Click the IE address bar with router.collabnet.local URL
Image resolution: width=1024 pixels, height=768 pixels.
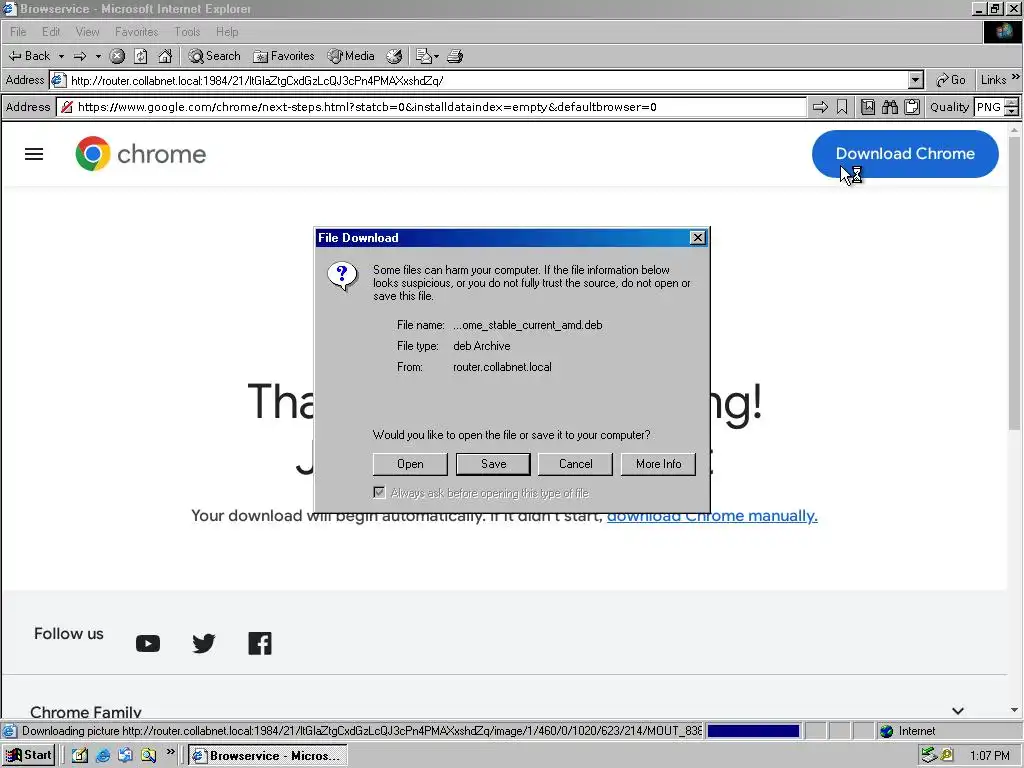click(x=486, y=80)
